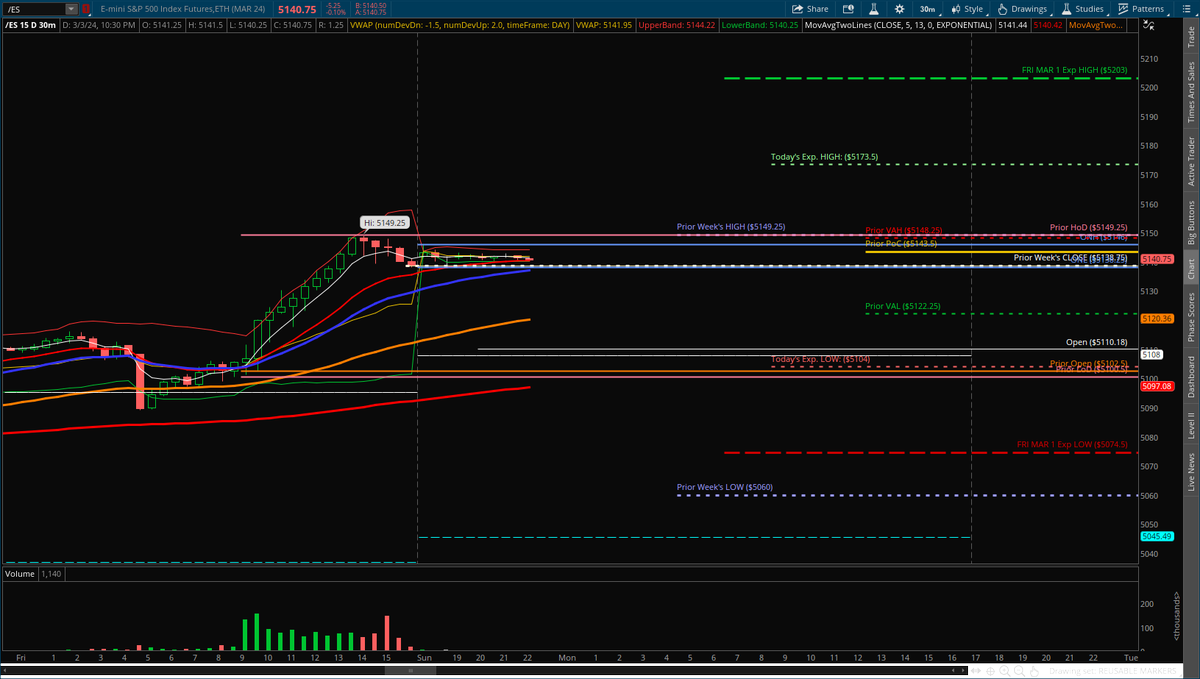Click the red clipboard link icon beside symbol

tap(86, 9)
